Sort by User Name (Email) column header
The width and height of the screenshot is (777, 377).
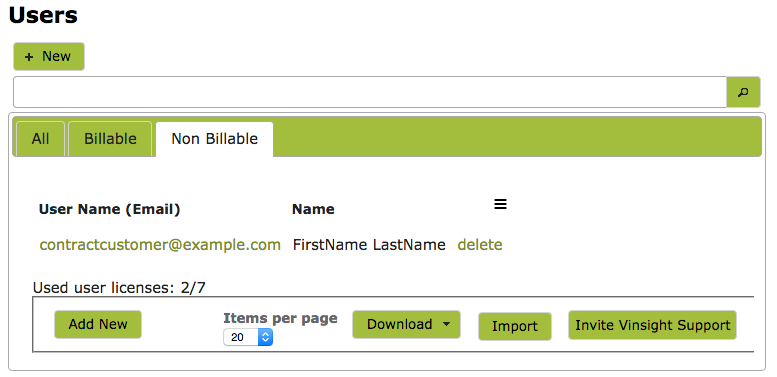pyautogui.click(x=110, y=210)
